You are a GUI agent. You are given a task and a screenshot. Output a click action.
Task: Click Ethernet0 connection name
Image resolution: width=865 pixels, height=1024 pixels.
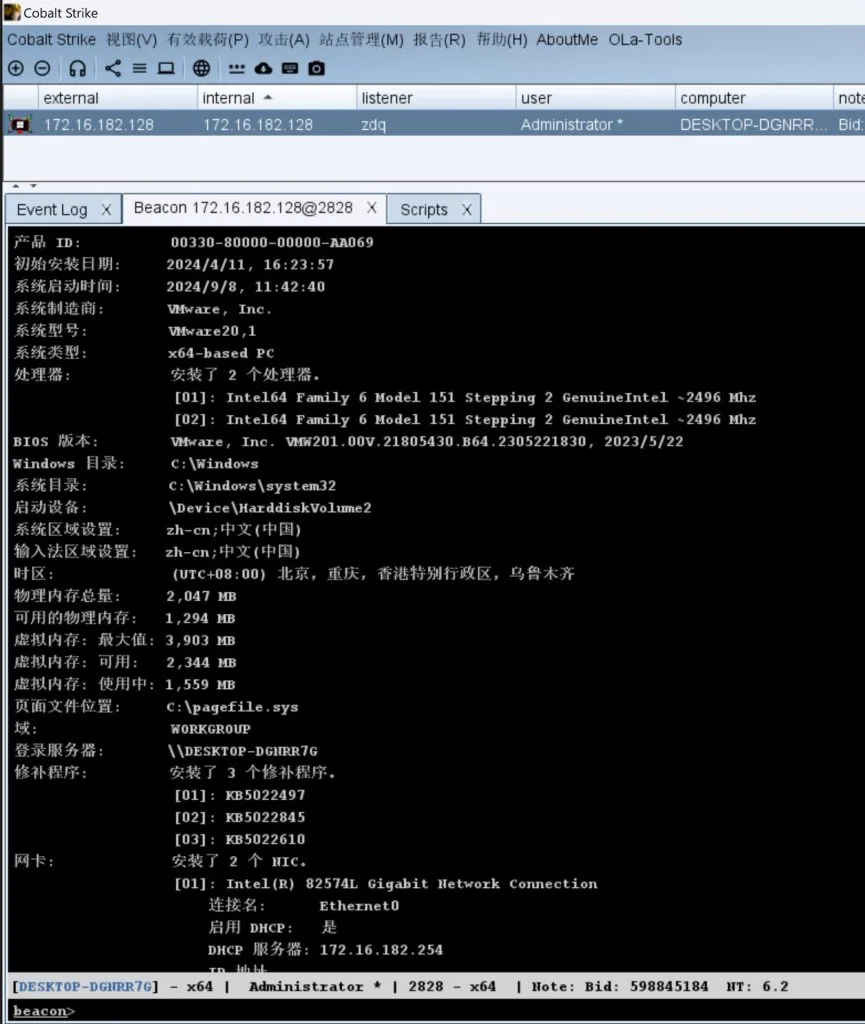[x=359, y=906]
